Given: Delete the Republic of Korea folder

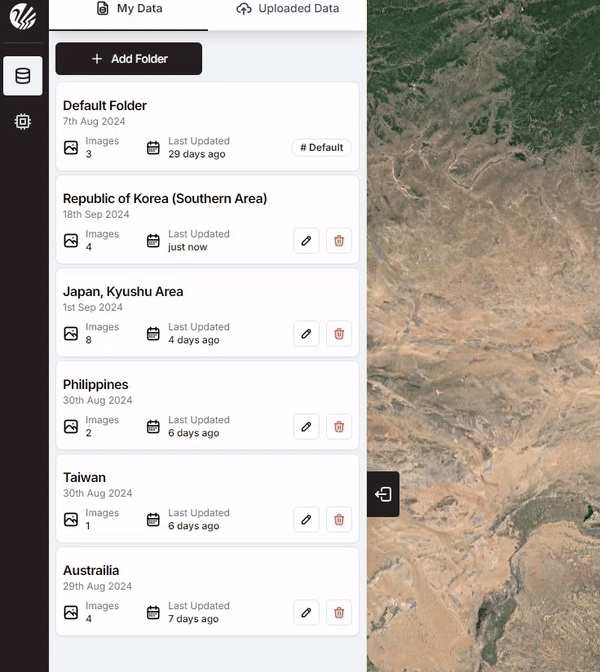Looking at the screenshot, I should [x=339, y=241].
